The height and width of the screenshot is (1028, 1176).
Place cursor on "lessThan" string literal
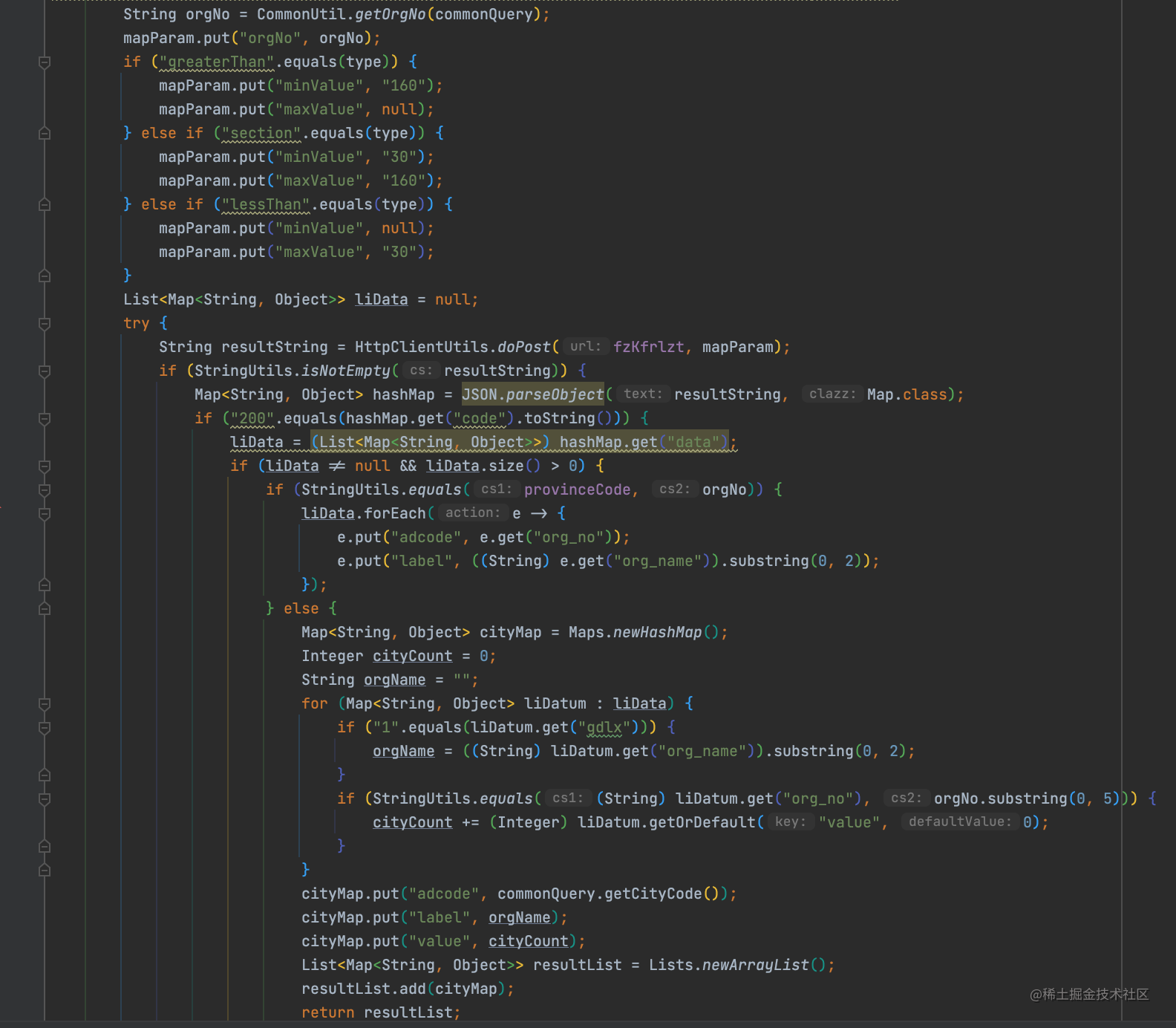pos(266,204)
